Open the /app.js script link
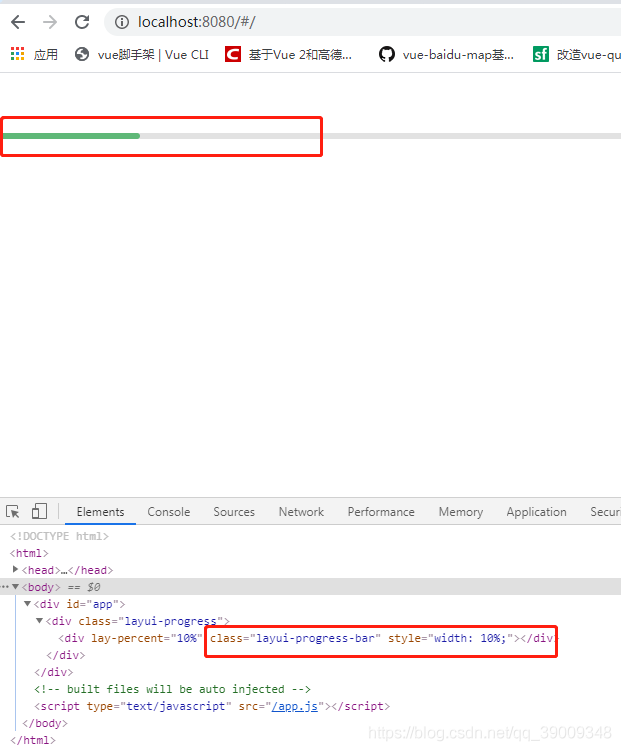The height and width of the screenshot is (751, 621). pos(294,706)
